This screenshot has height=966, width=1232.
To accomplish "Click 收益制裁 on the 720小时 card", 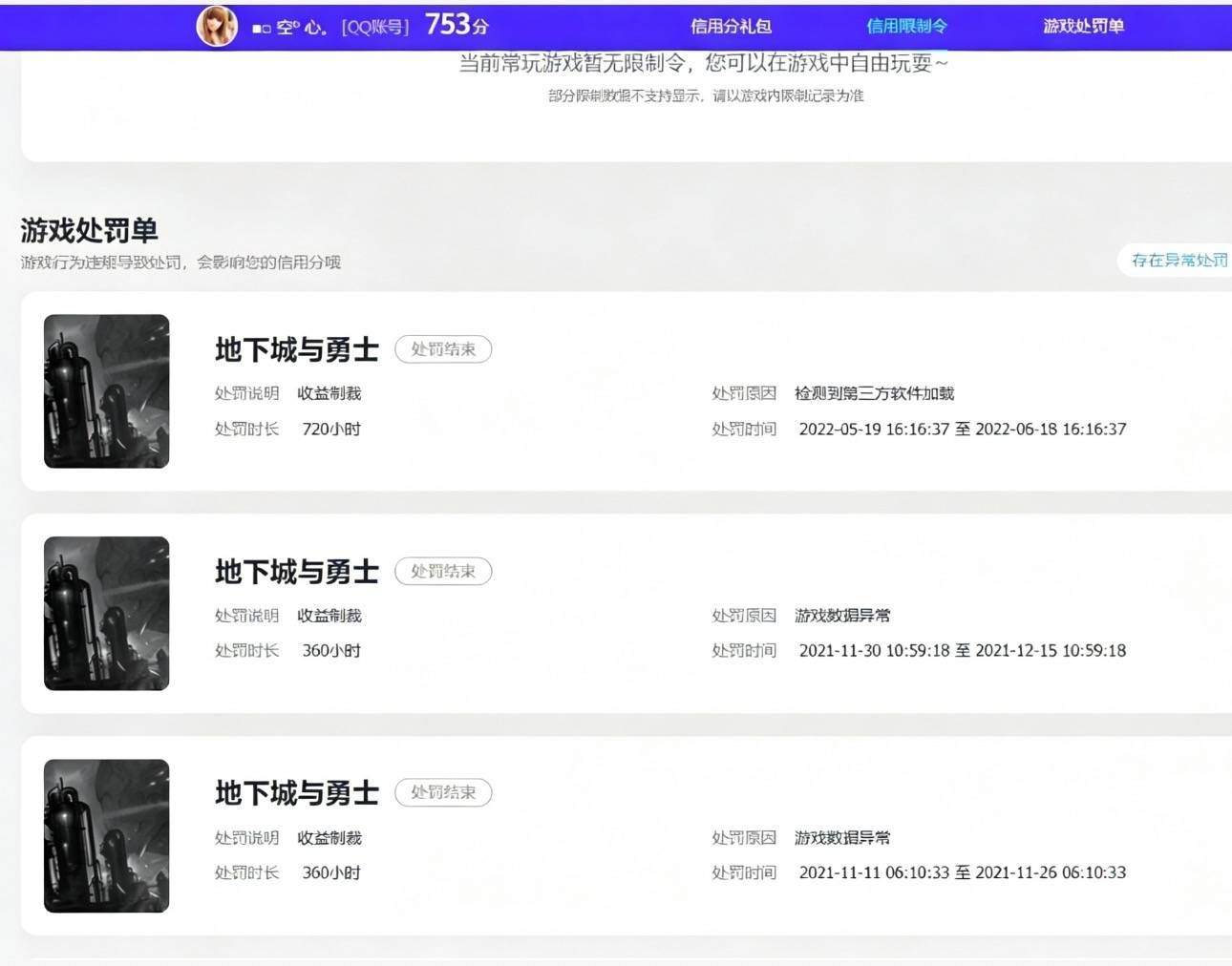I will 329,393.
